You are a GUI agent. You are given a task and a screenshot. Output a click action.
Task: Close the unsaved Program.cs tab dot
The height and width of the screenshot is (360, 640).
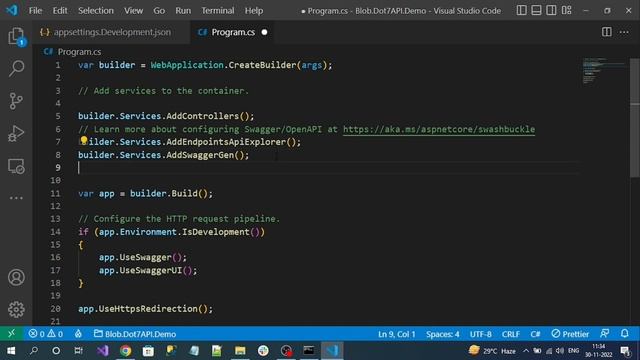click(x=264, y=32)
